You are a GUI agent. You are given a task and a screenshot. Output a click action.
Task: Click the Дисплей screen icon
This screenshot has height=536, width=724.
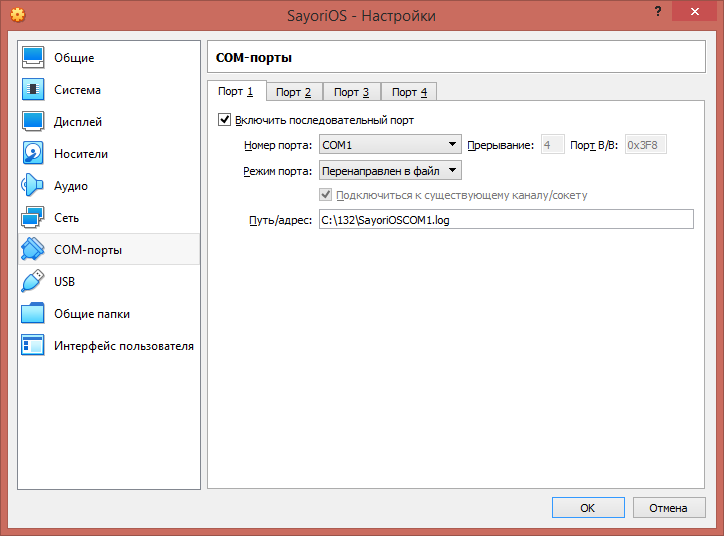click(33, 121)
